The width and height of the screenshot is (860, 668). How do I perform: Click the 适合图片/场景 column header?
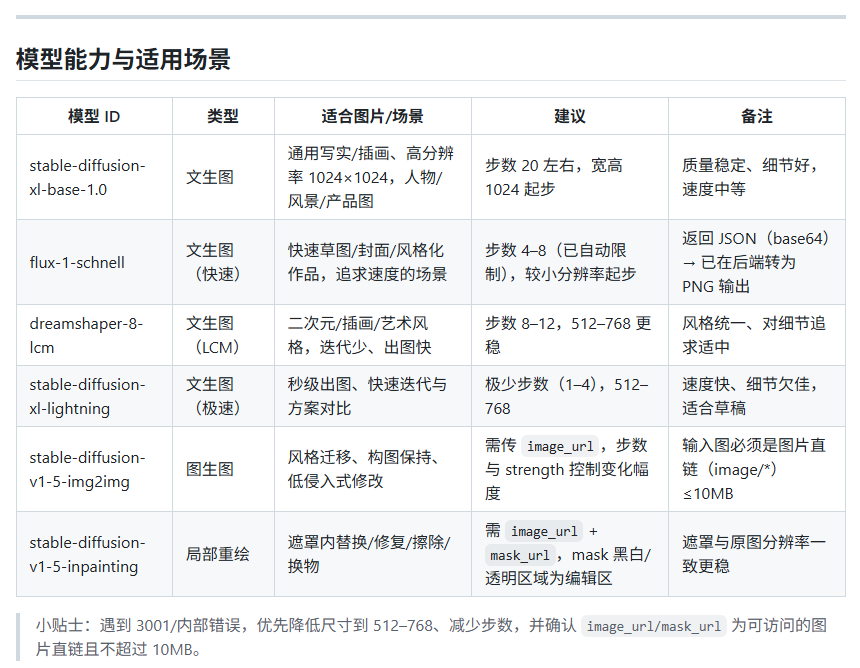tap(372, 116)
